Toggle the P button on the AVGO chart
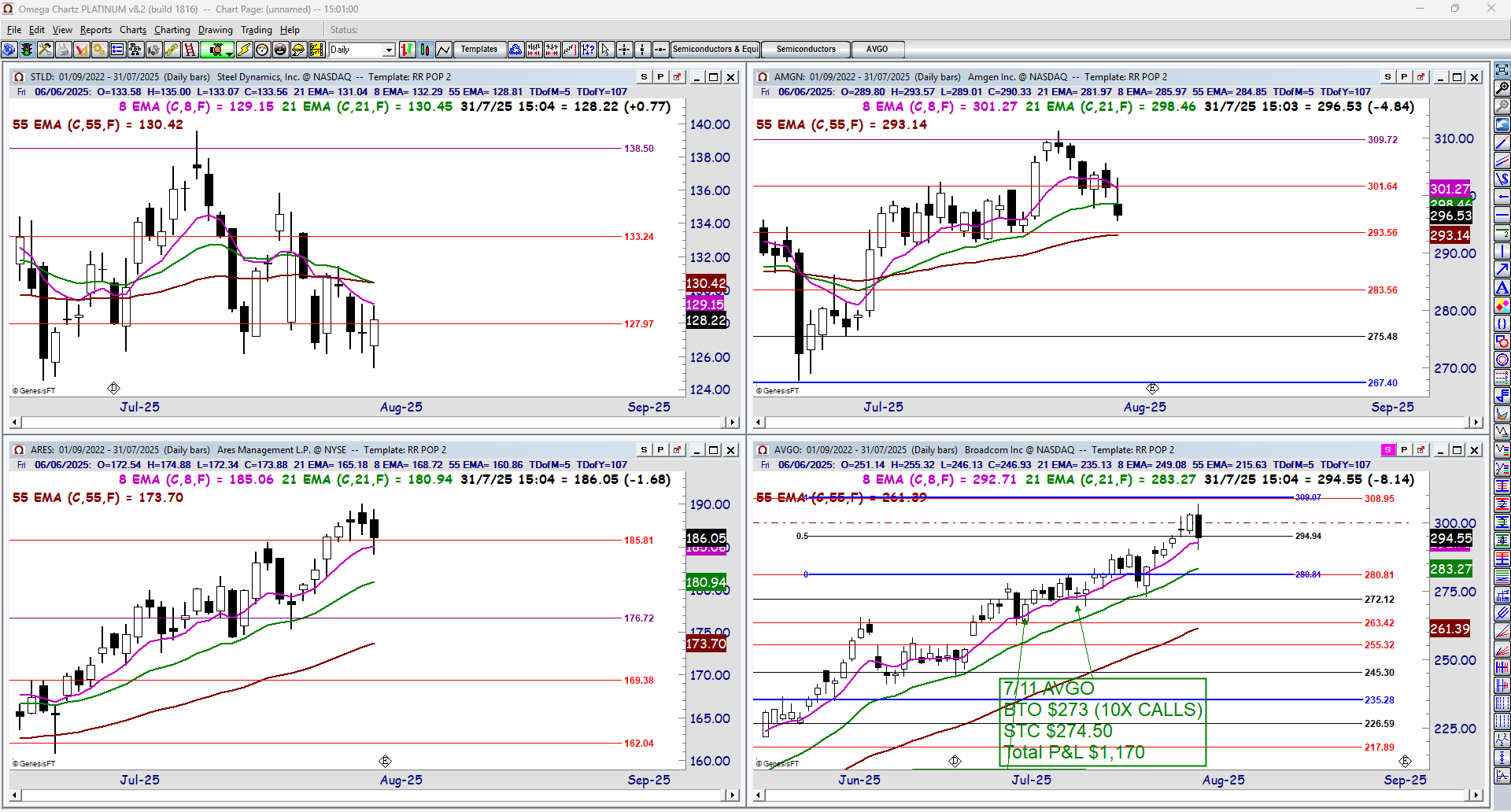The width and height of the screenshot is (1511, 812). pos(1404,450)
